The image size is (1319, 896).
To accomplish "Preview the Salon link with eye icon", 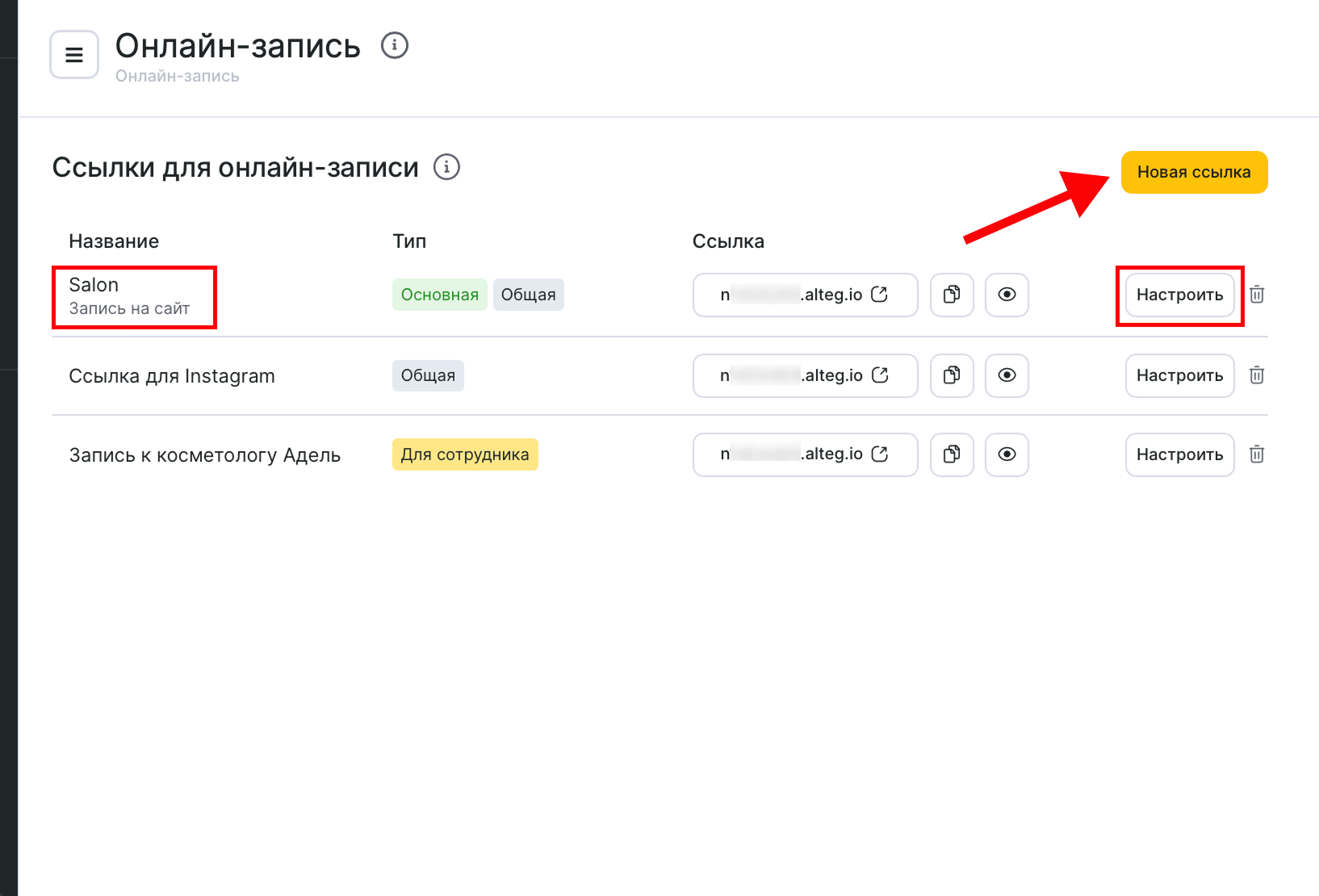I will coord(1007,295).
